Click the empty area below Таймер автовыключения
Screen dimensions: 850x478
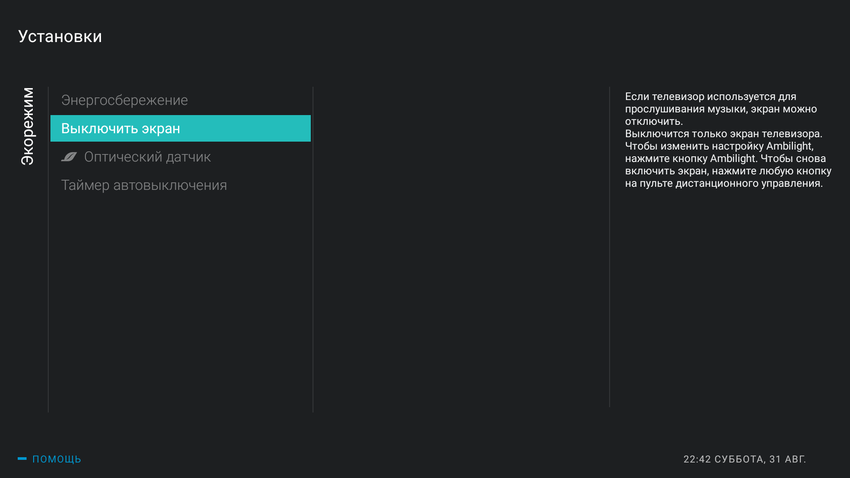point(180,300)
